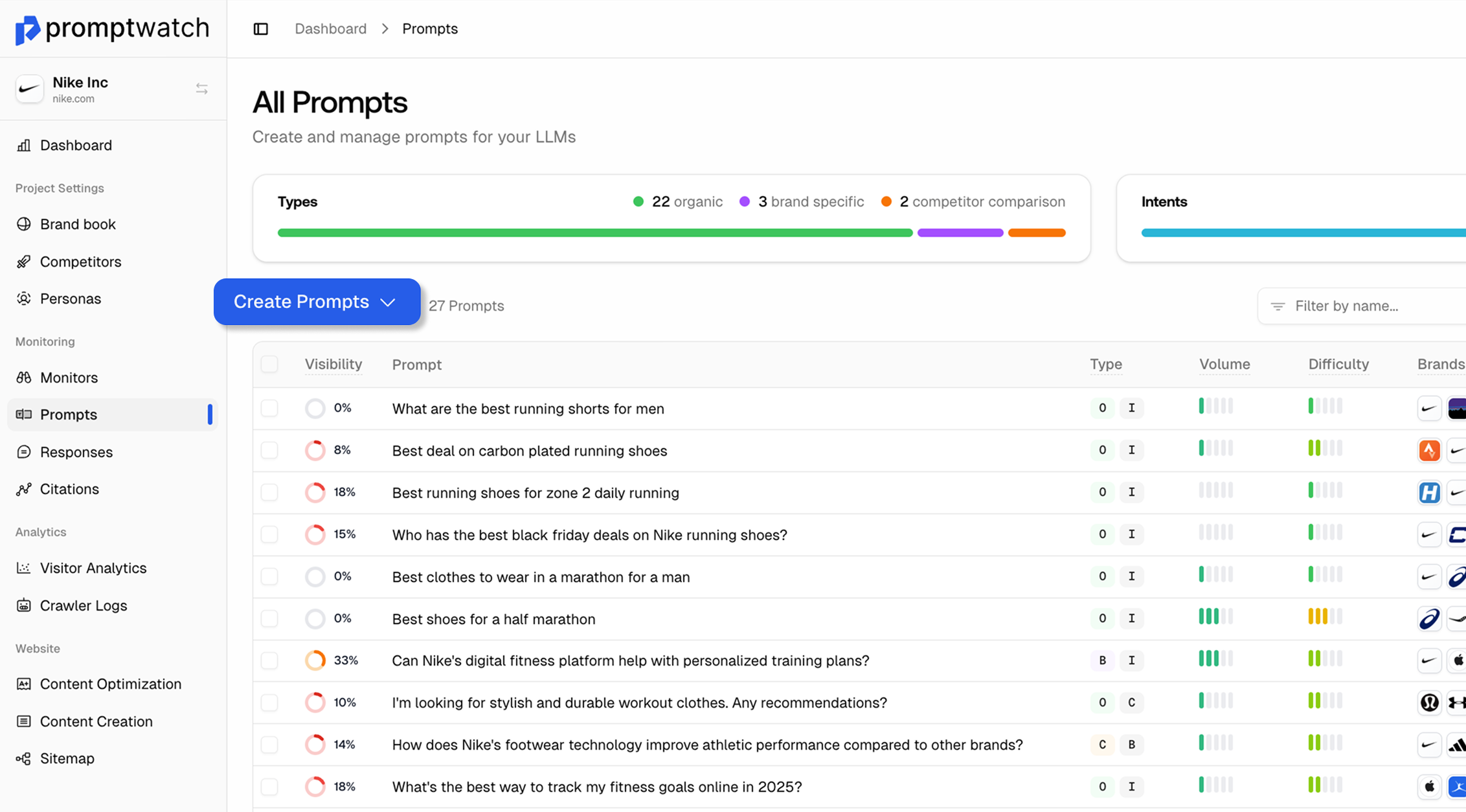
Task: Tick the half marathon shoes prompt checkbox
Action: point(269,618)
